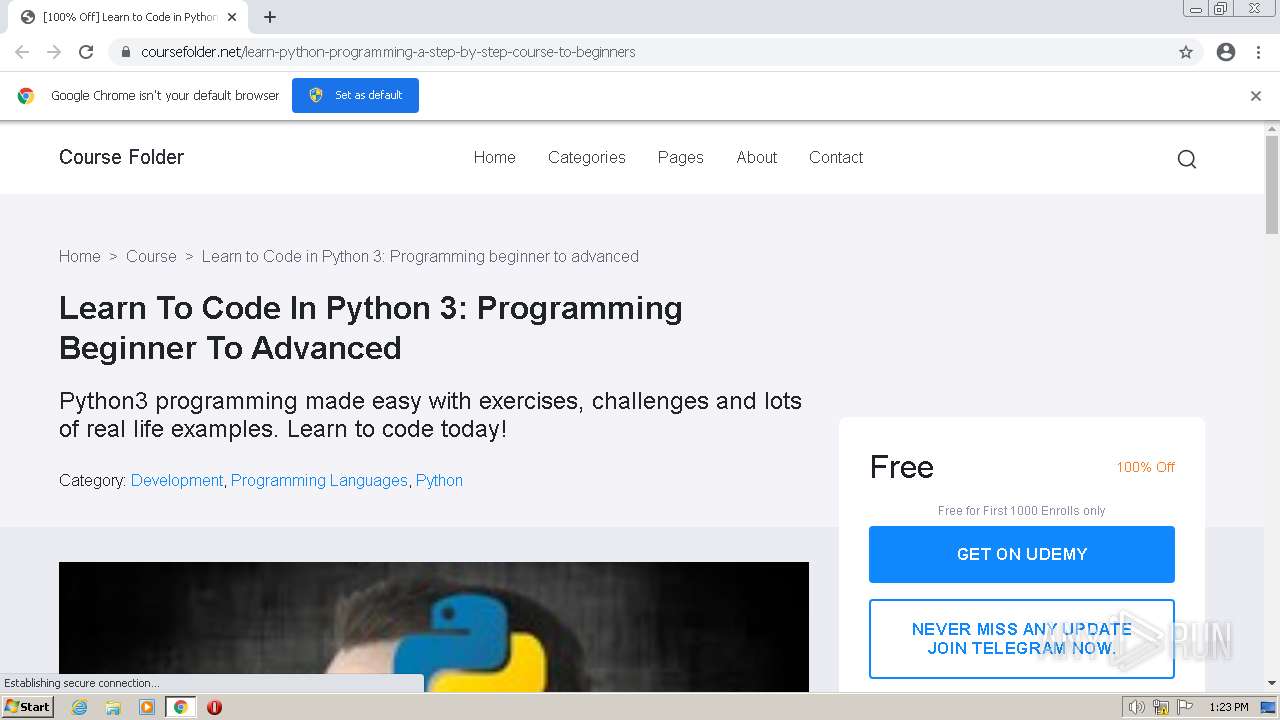Open the Categories menu item
This screenshot has height=720, width=1280.
point(587,157)
